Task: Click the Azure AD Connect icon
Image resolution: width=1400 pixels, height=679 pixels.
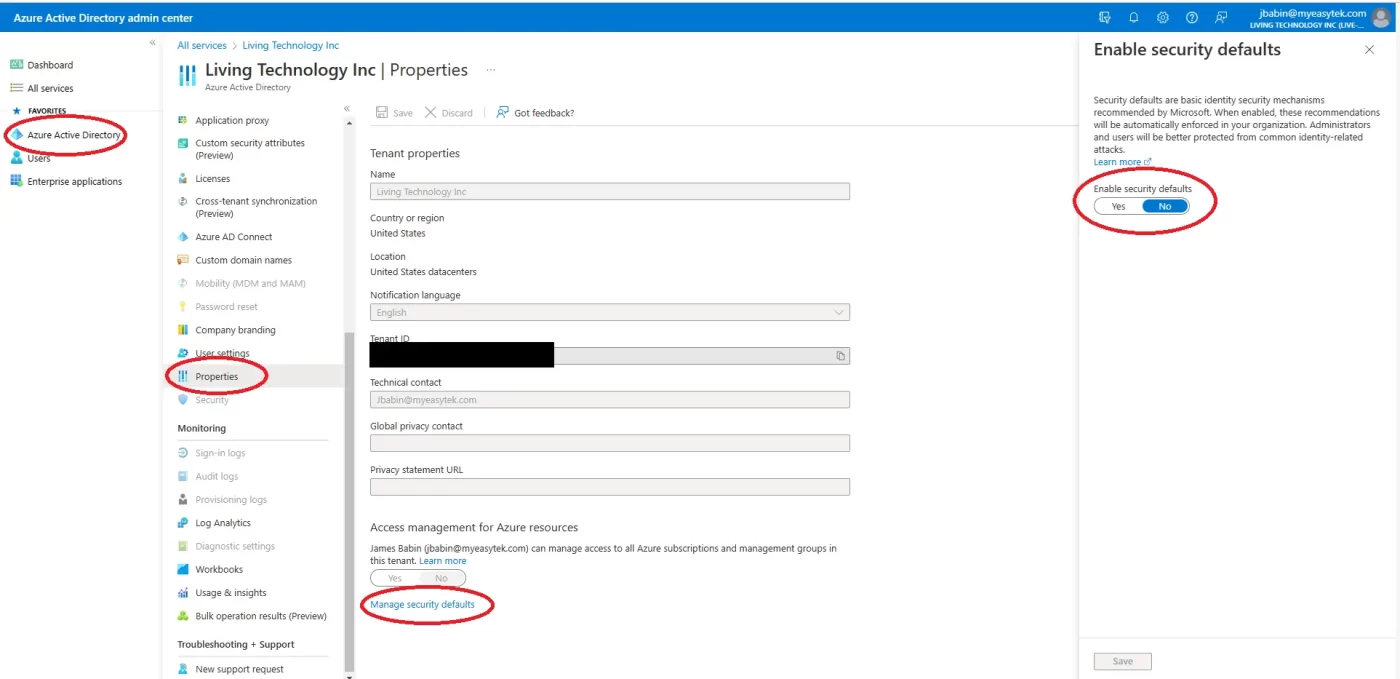Action: point(183,237)
